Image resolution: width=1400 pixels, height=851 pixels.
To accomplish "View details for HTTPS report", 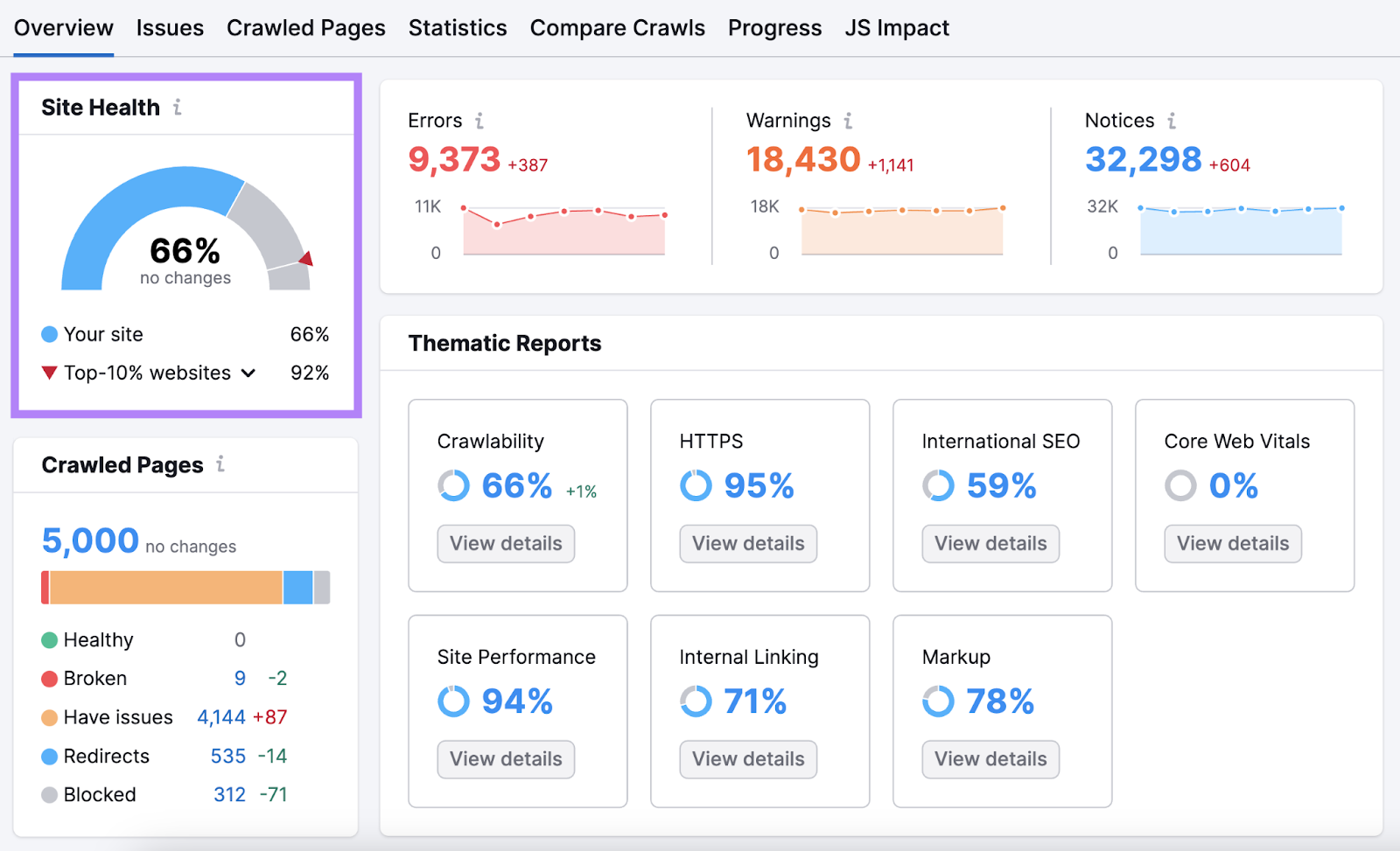I will 748,543.
